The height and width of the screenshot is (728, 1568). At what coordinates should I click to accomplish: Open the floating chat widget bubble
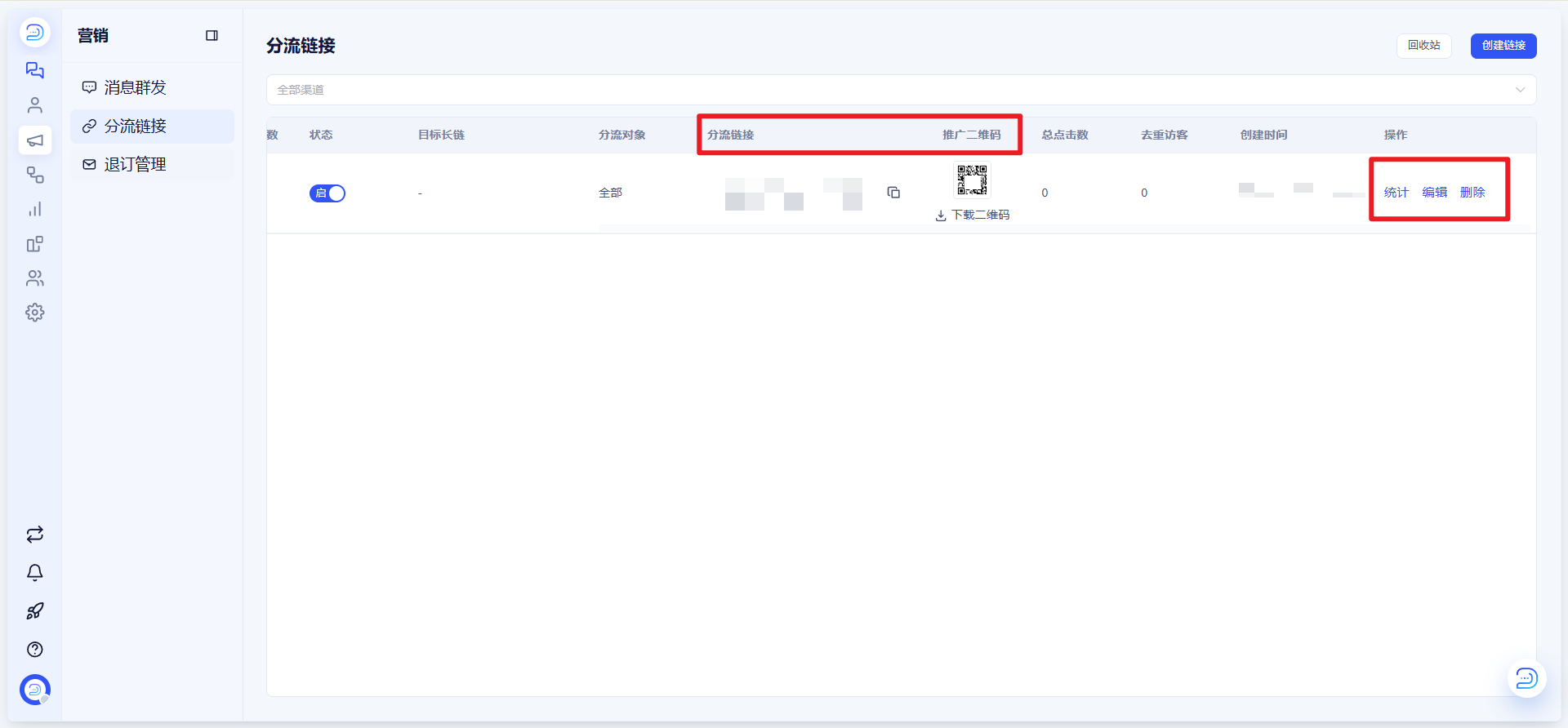click(x=1526, y=678)
